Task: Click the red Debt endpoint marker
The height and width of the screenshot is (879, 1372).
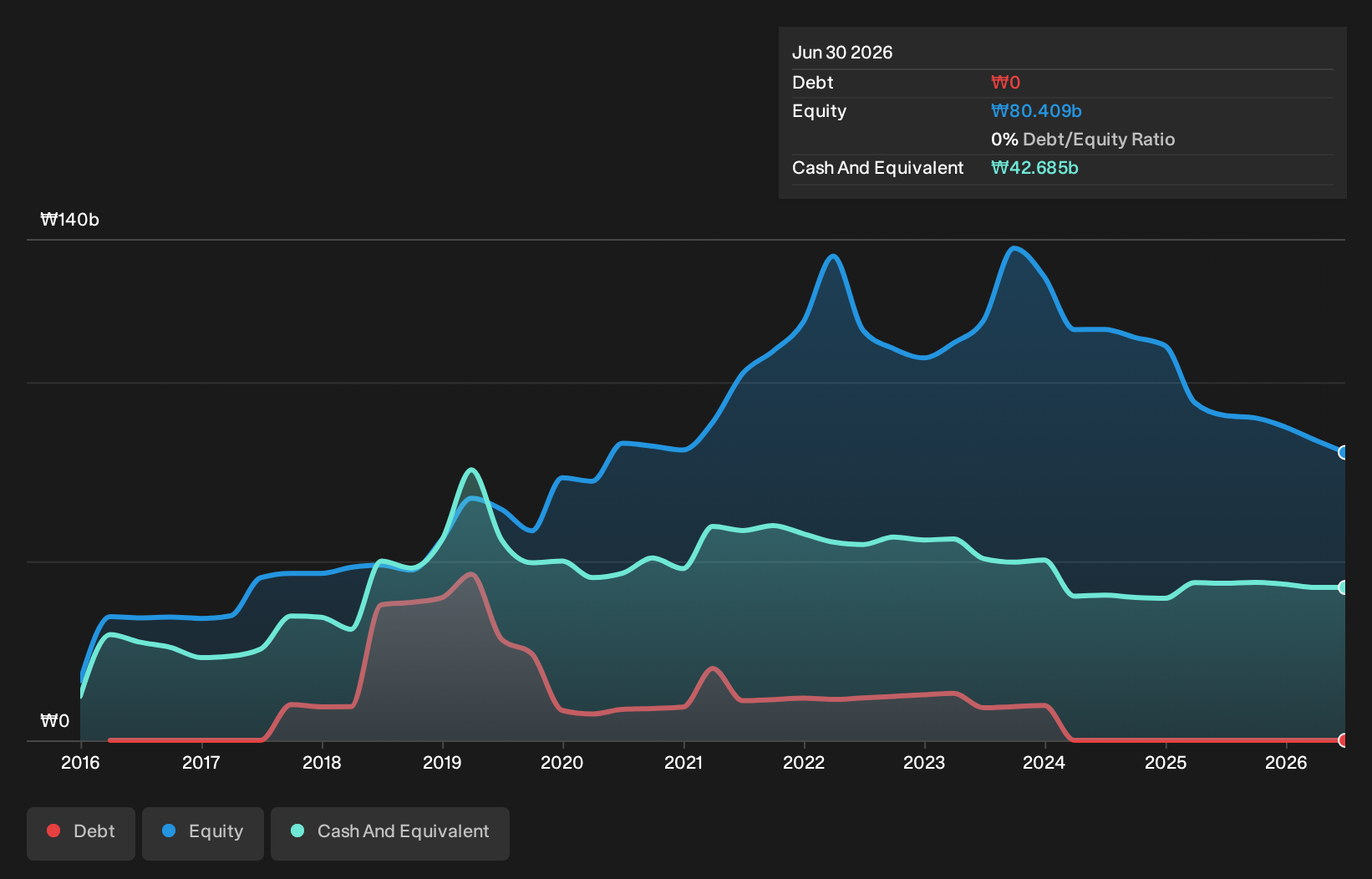Action: [1344, 740]
